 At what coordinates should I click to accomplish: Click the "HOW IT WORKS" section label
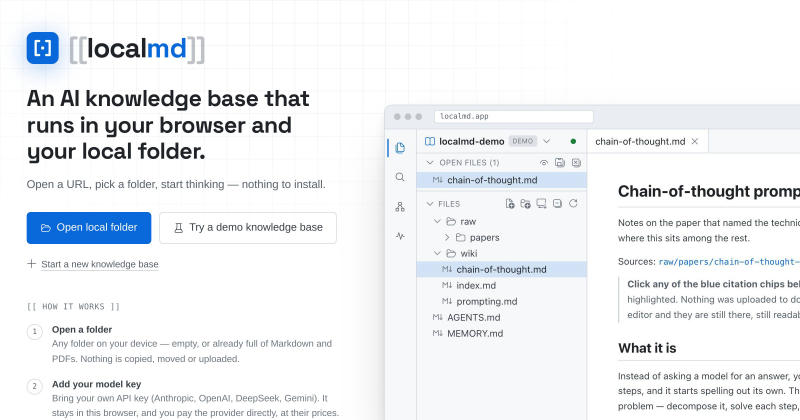coord(73,307)
